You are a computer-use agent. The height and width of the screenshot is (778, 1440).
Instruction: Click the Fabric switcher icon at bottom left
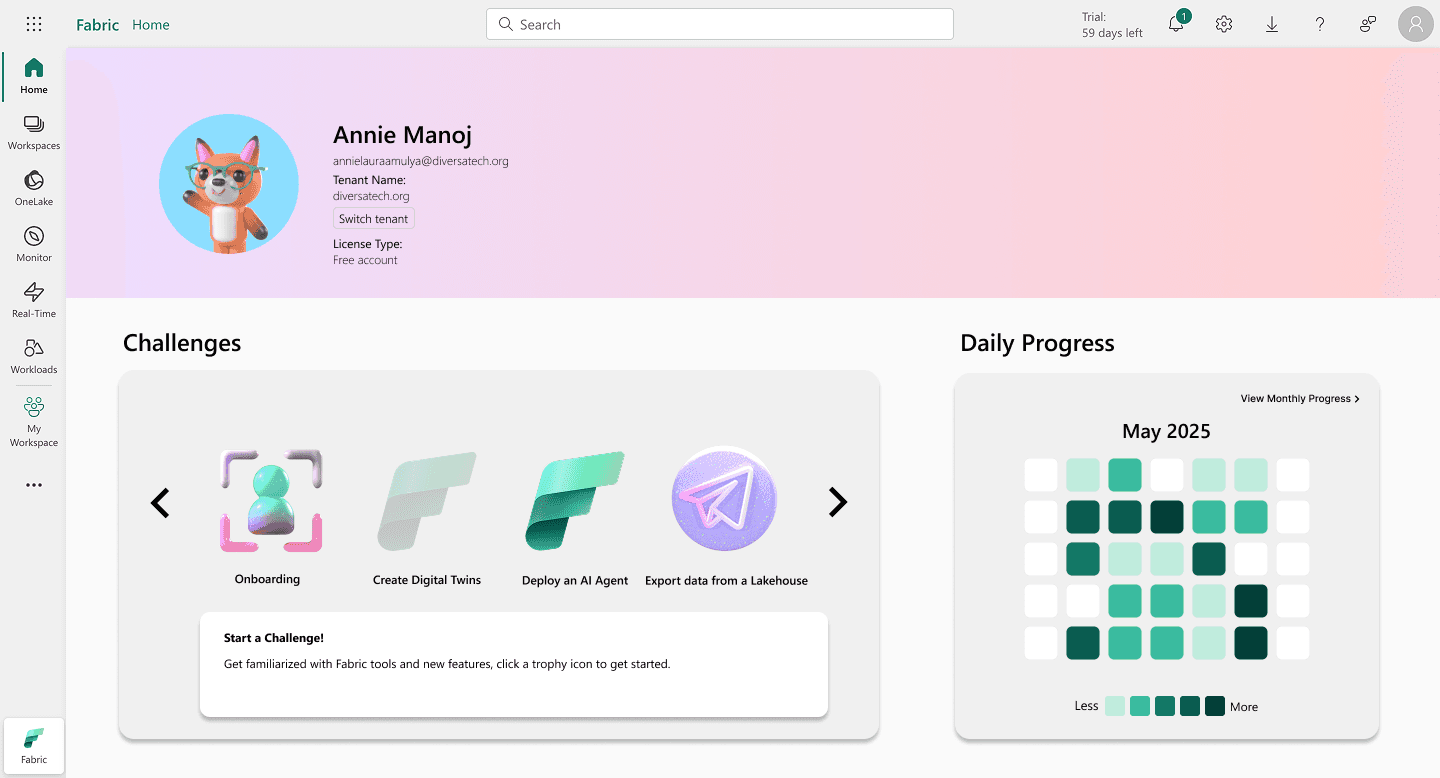point(34,746)
